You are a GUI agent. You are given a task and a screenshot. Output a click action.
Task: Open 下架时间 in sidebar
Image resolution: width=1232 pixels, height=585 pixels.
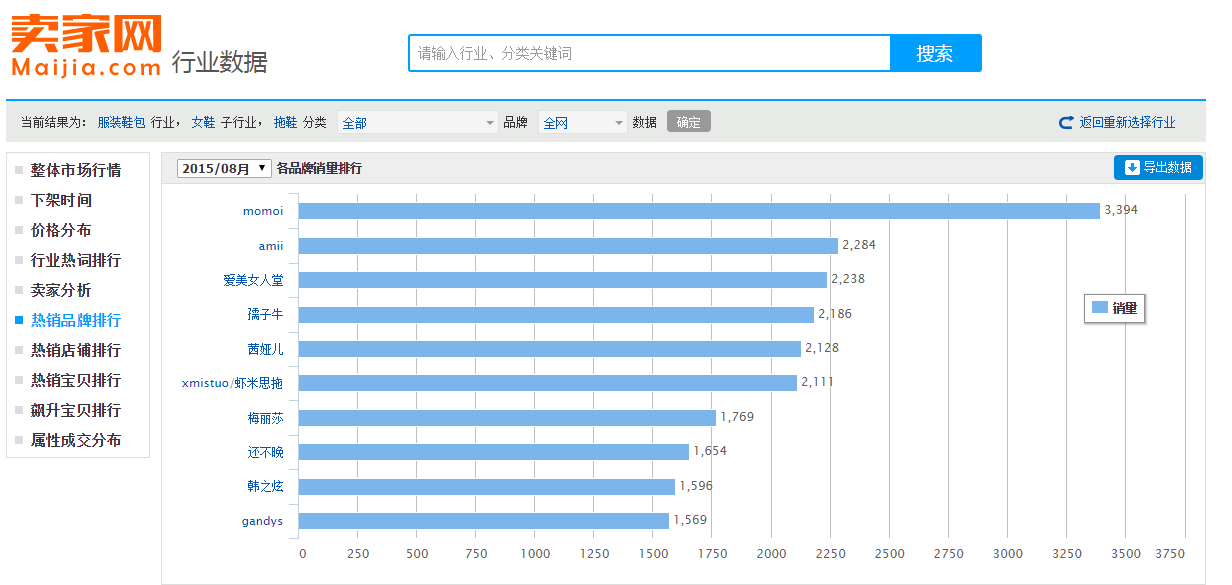point(61,200)
